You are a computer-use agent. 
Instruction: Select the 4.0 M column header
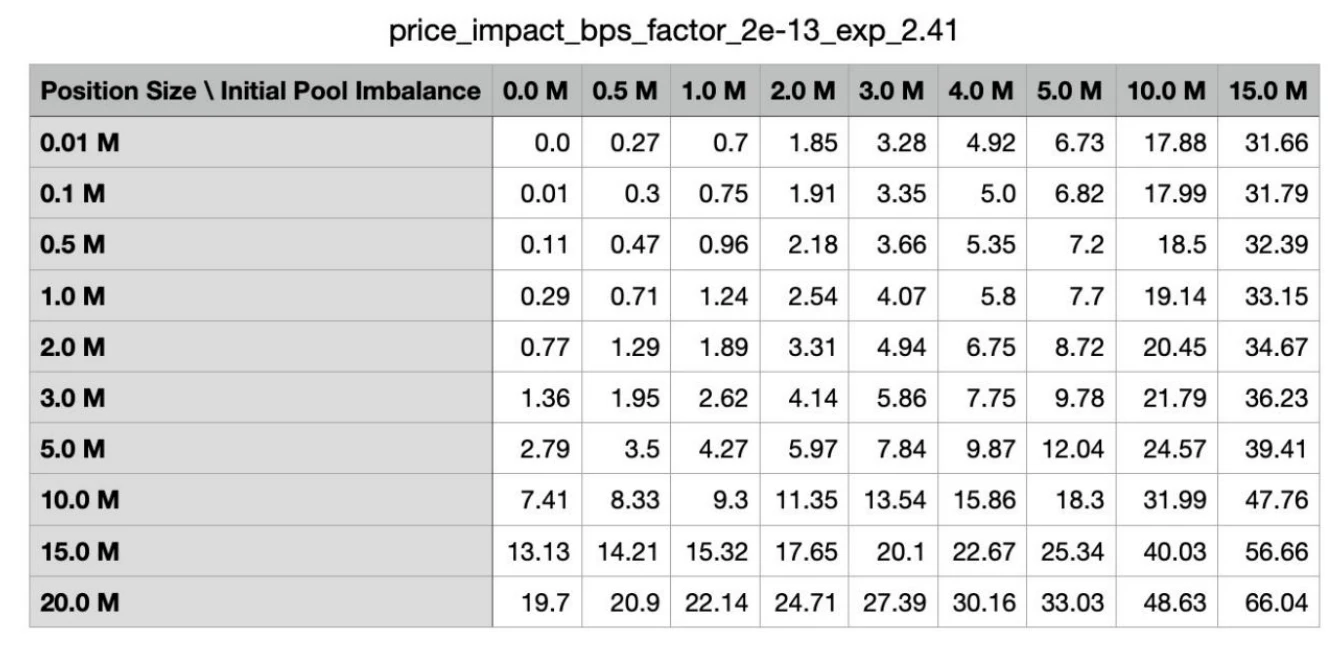coord(980,92)
